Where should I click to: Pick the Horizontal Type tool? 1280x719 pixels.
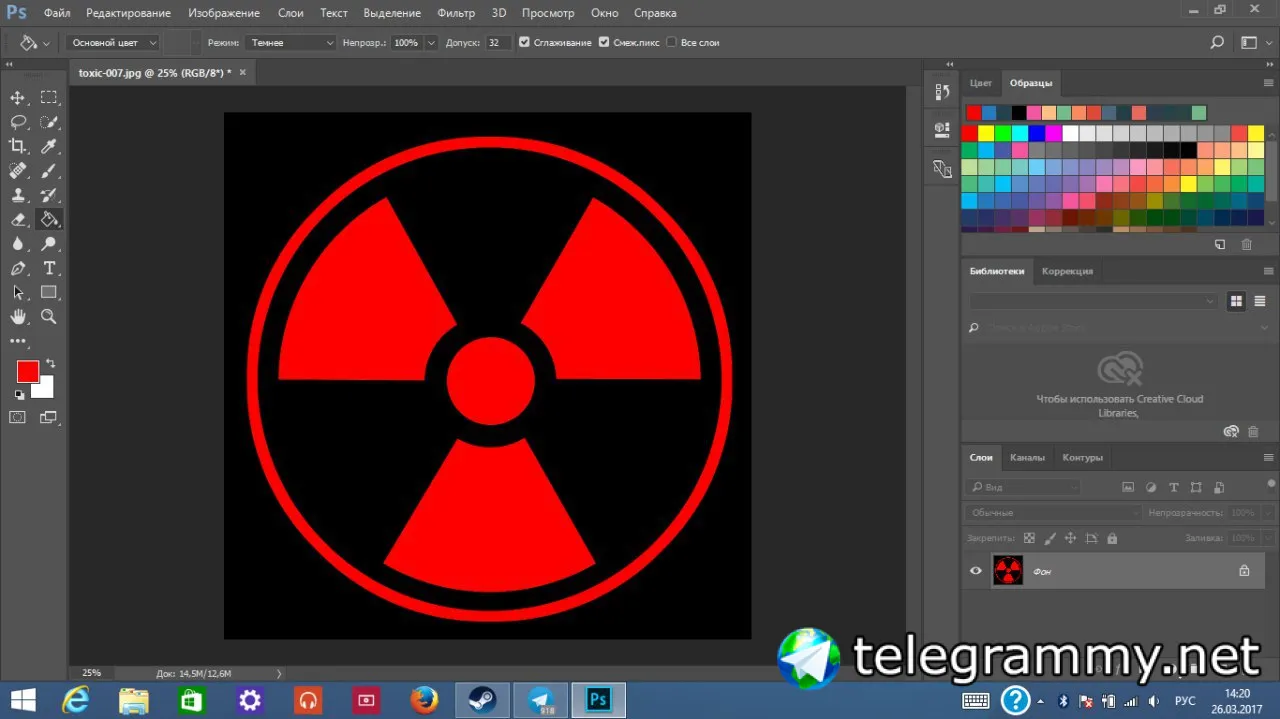tap(49, 269)
